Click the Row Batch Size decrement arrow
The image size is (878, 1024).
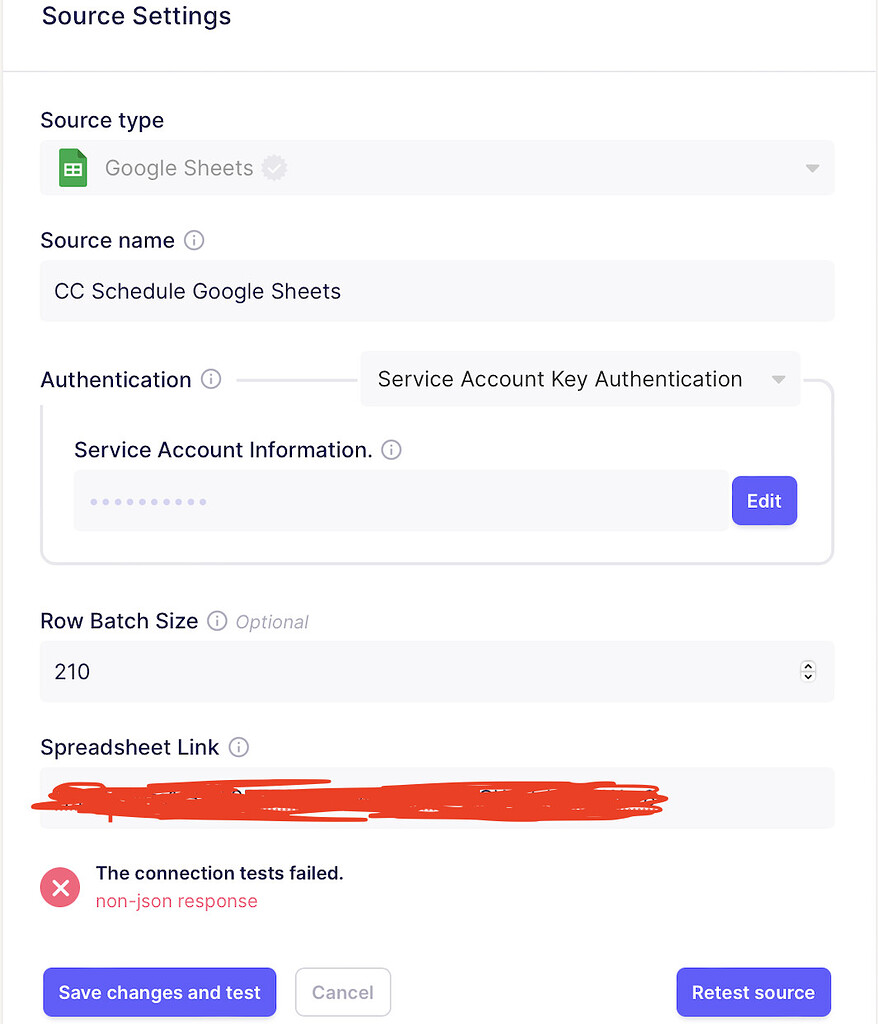tap(808, 676)
